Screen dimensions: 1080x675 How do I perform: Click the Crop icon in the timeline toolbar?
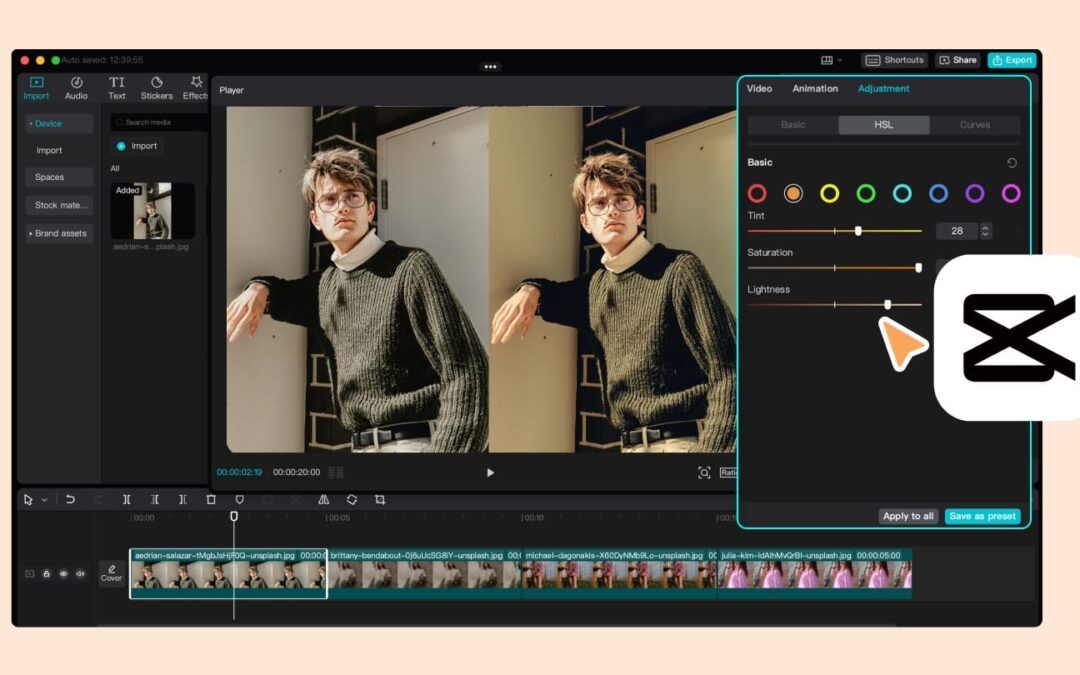(x=380, y=499)
